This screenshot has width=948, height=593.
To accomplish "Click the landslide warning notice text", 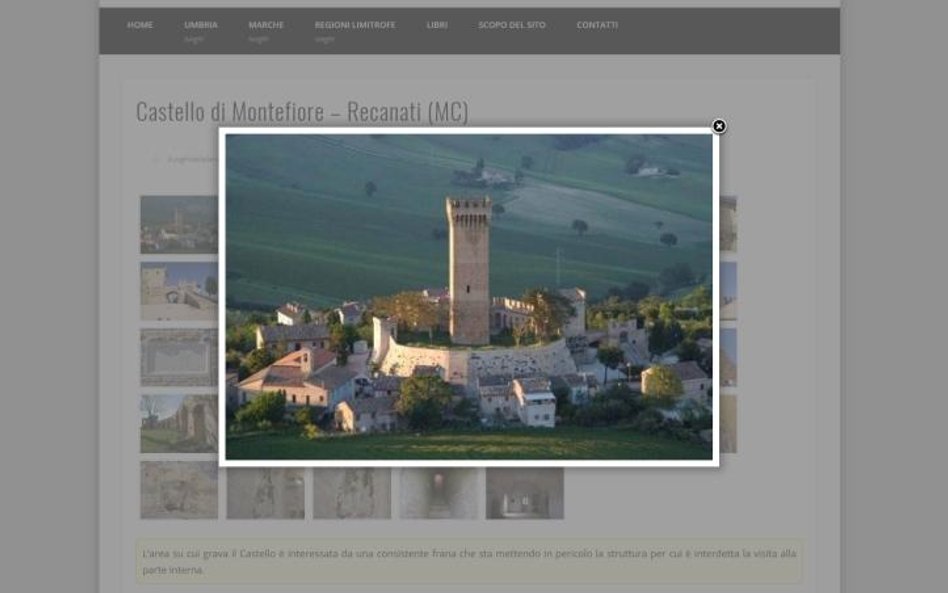I will click(469, 562).
